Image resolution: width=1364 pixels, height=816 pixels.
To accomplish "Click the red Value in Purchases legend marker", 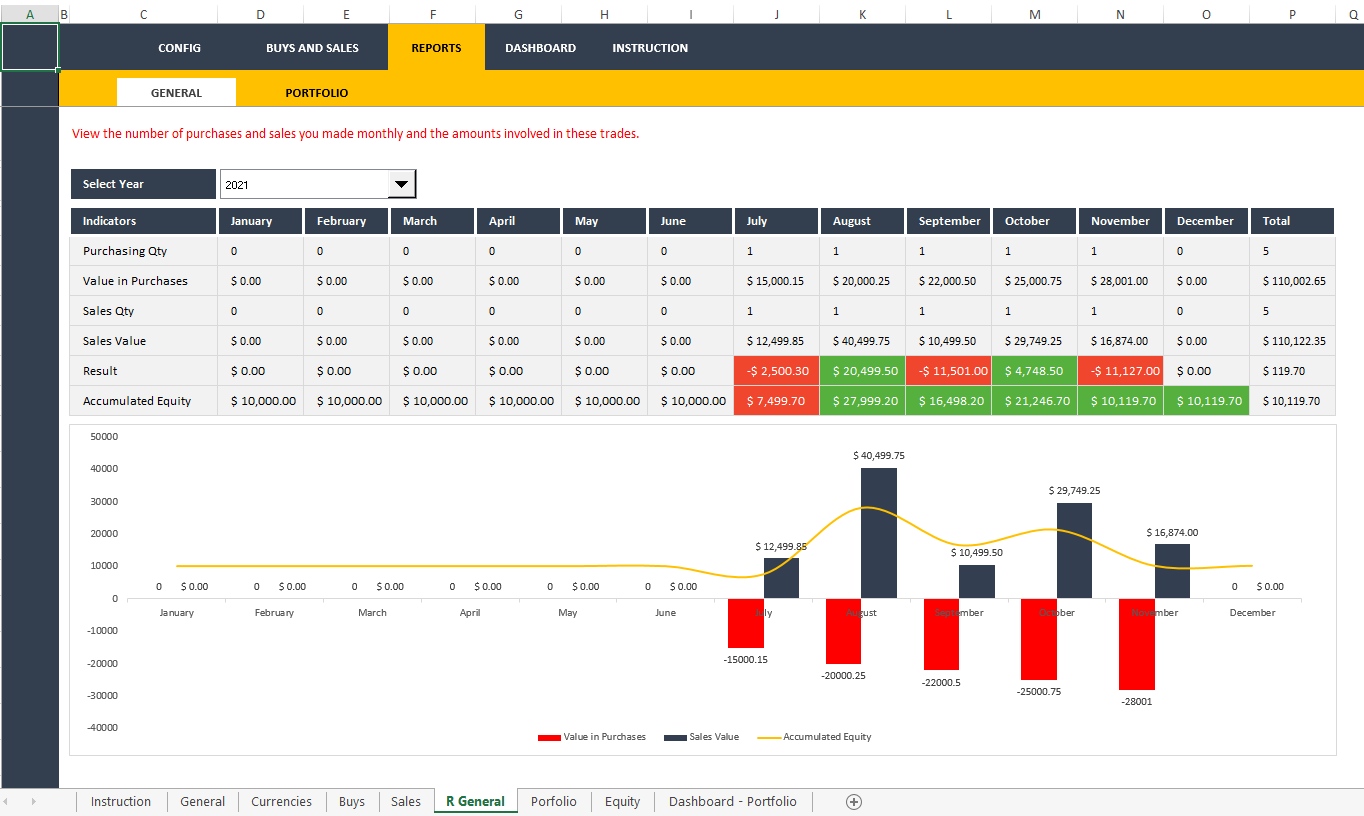I will tap(549, 737).
